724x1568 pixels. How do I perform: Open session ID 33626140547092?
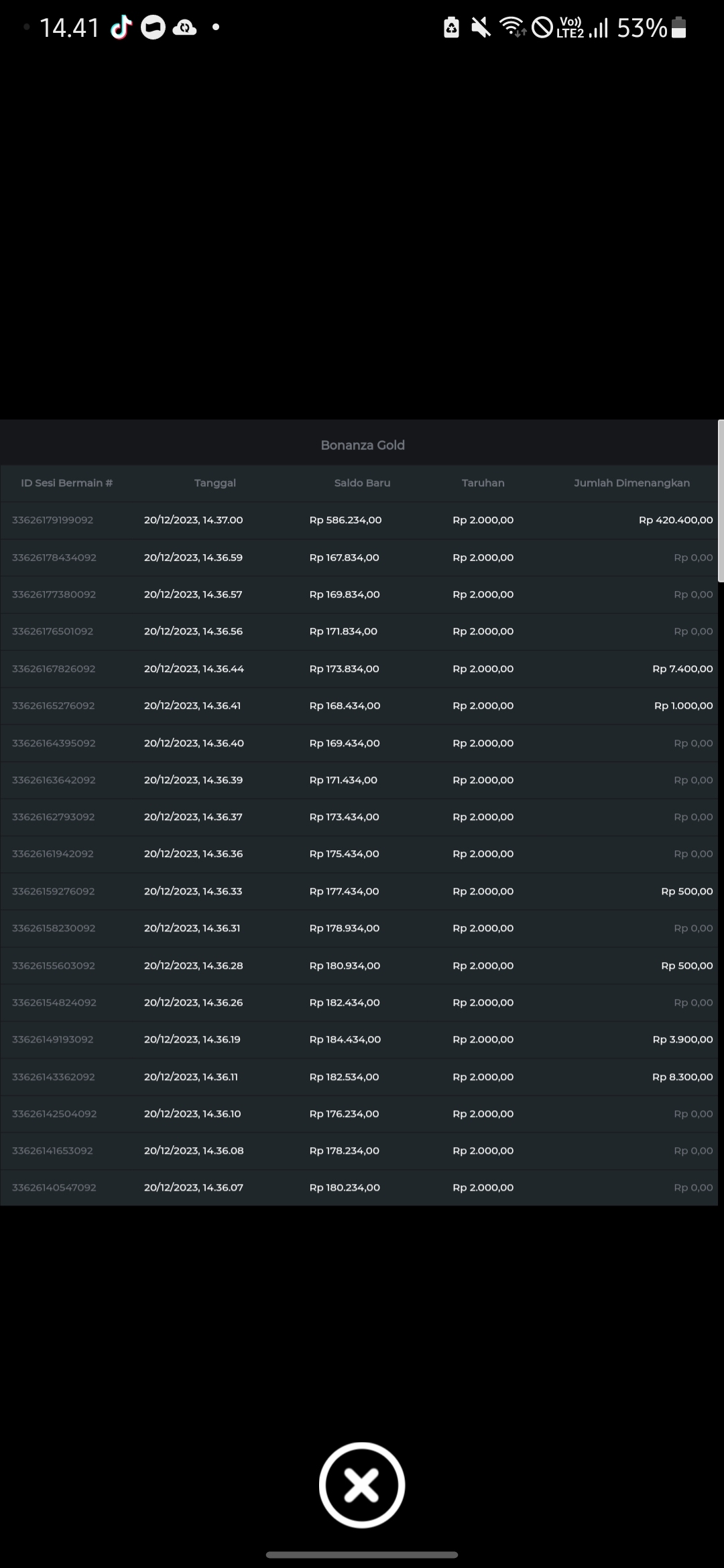coord(54,1187)
